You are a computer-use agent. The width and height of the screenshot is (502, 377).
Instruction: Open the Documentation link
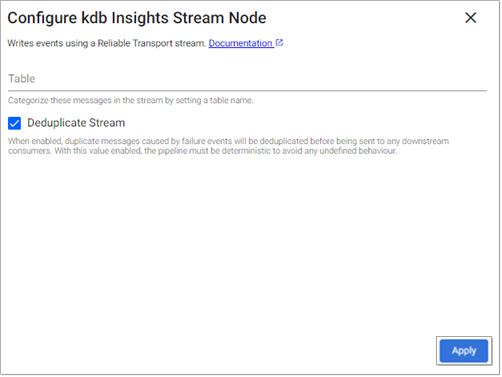click(240, 43)
